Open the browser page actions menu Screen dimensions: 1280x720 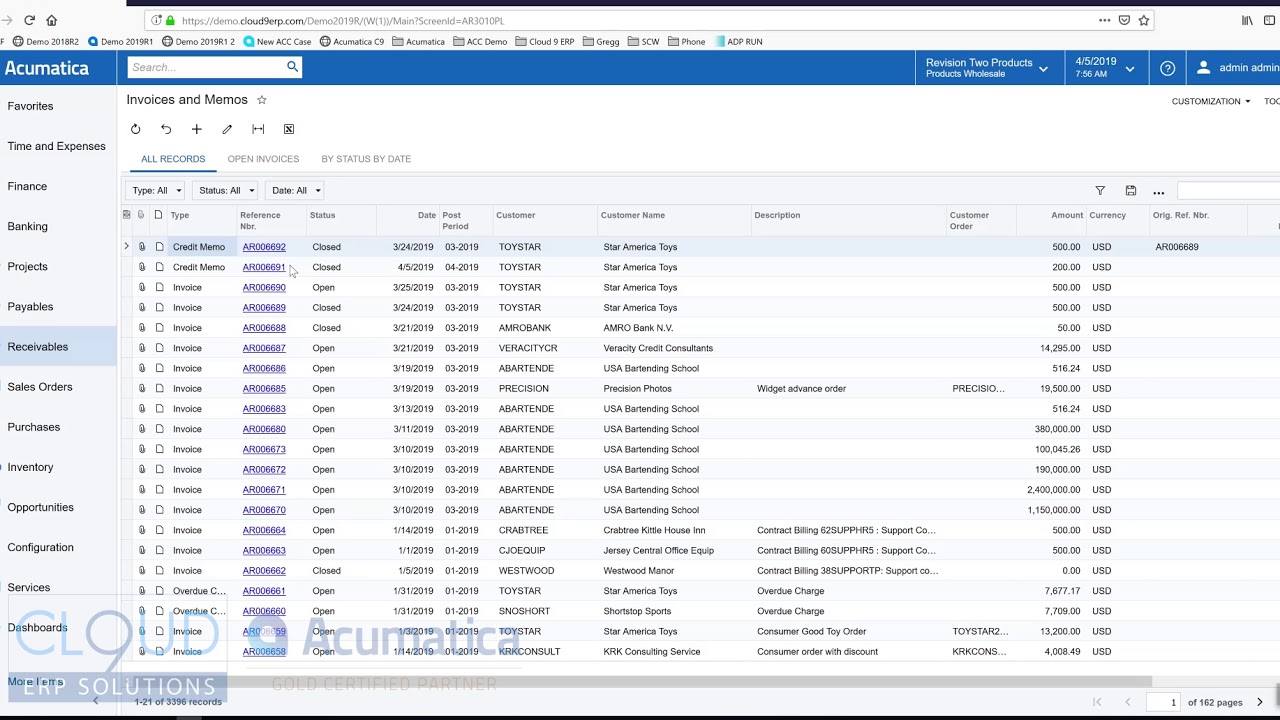pyautogui.click(x=1104, y=20)
